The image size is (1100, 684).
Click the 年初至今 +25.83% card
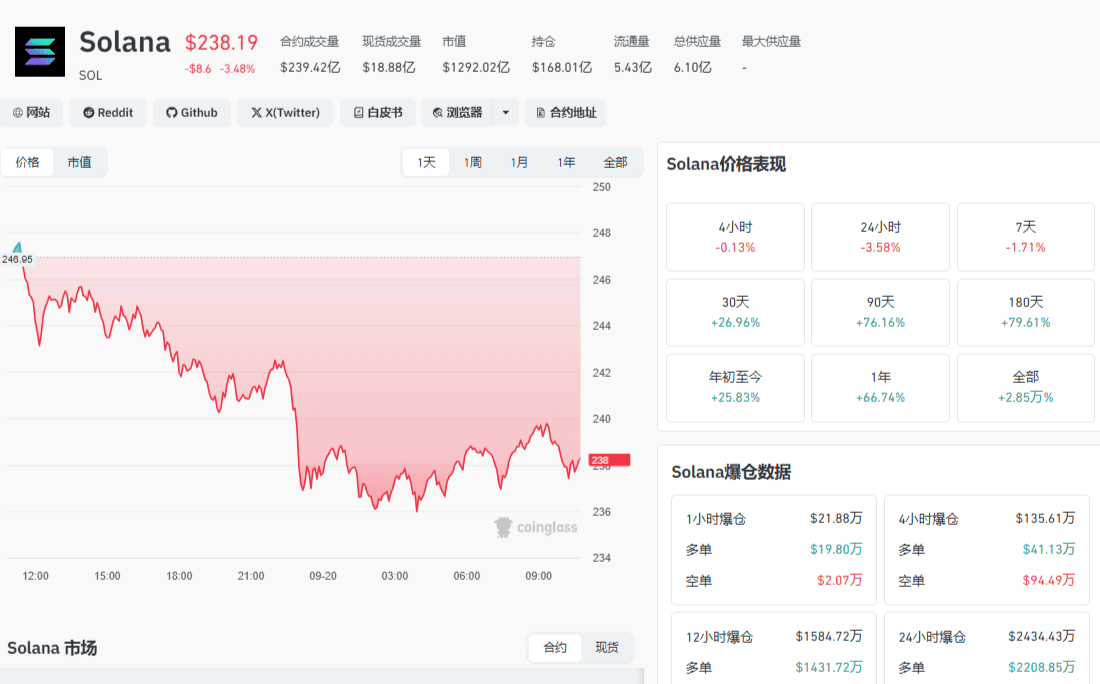(735, 387)
